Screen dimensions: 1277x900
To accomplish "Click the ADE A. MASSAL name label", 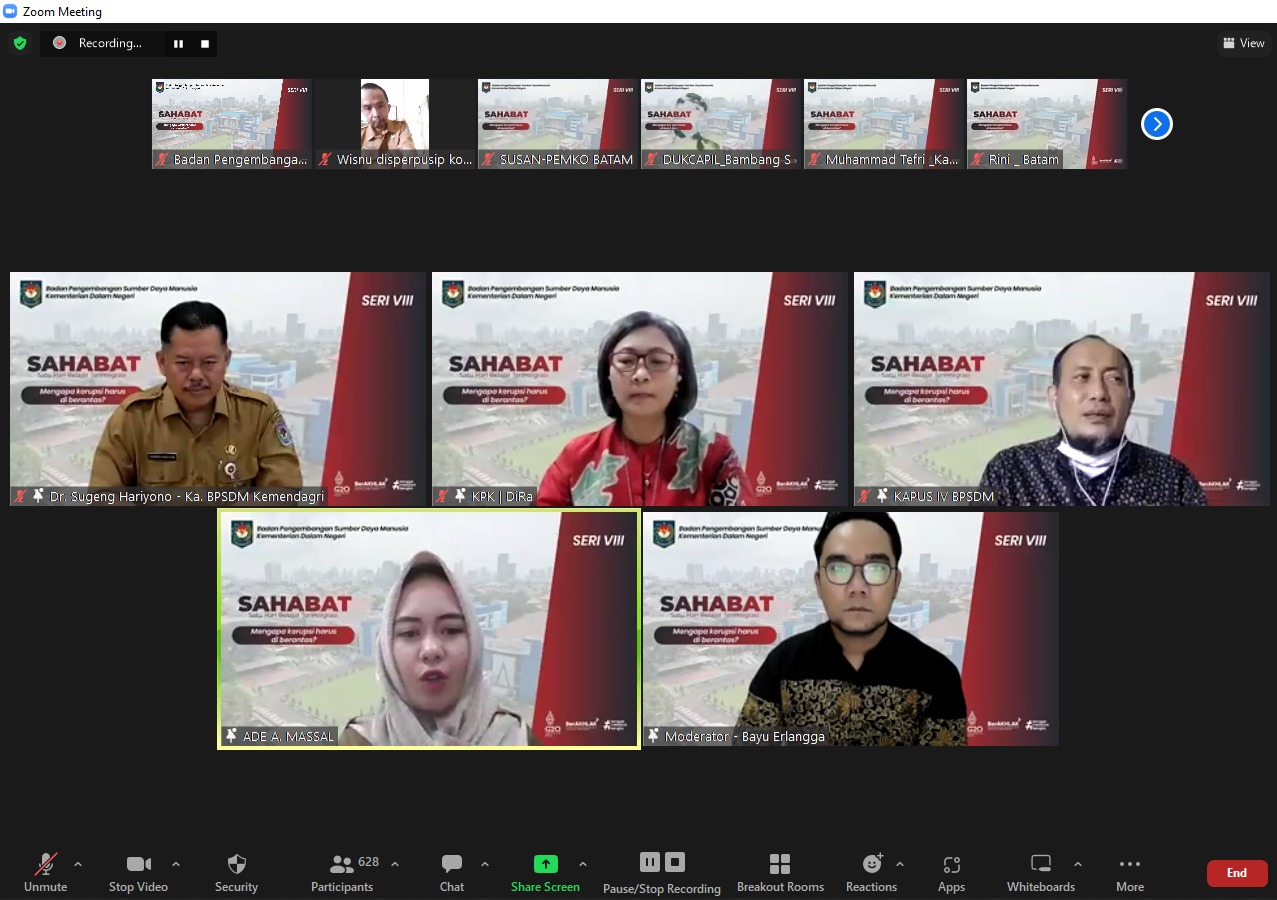I will 288,736.
